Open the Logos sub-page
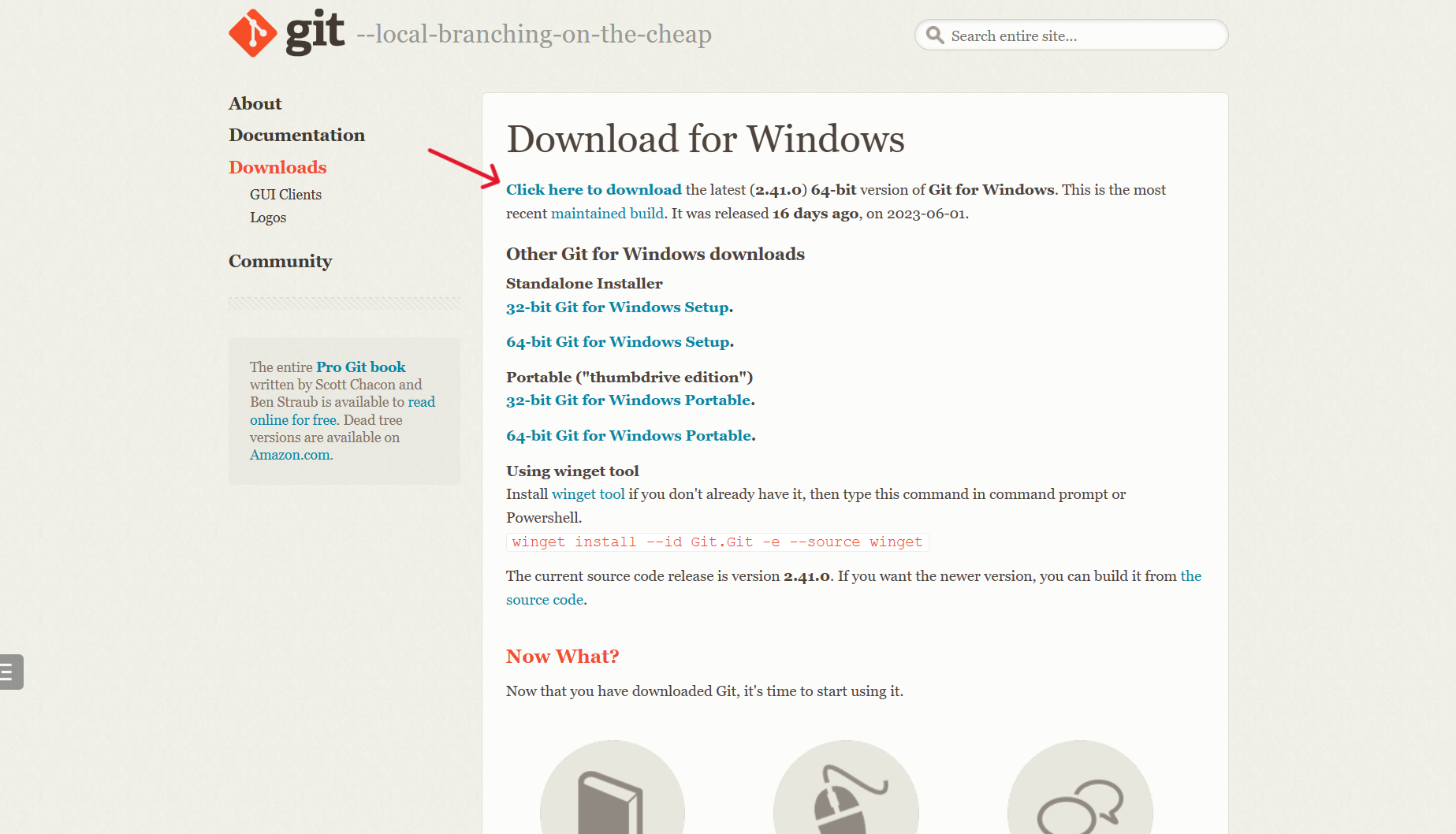 click(x=268, y=218)
